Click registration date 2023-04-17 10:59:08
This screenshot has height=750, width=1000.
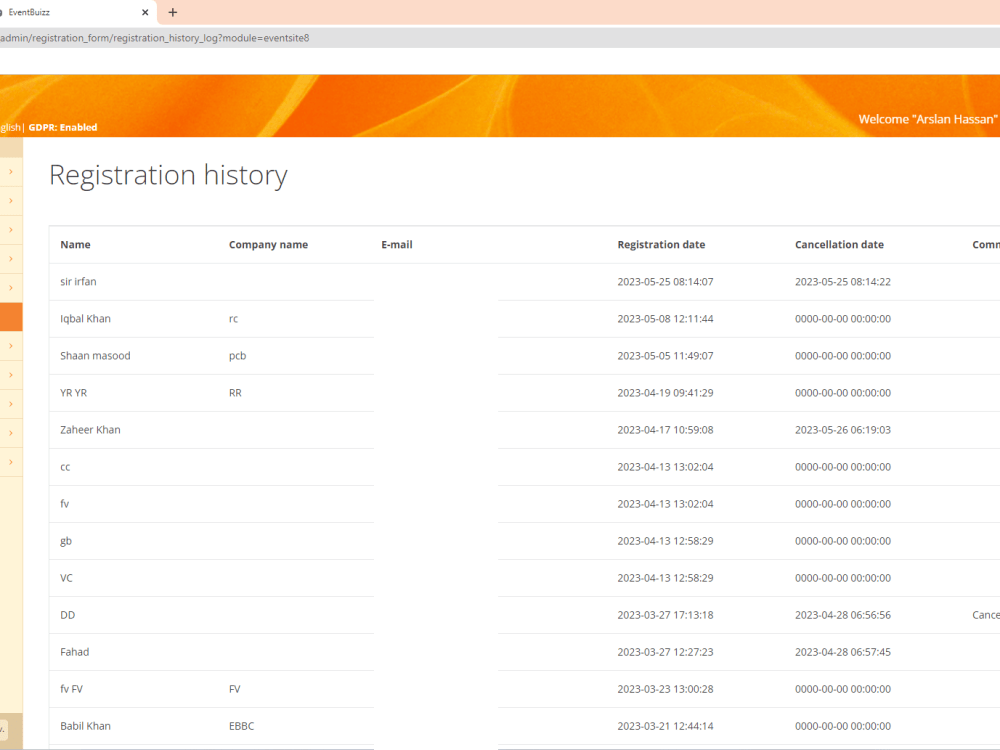tap(665, 430)
